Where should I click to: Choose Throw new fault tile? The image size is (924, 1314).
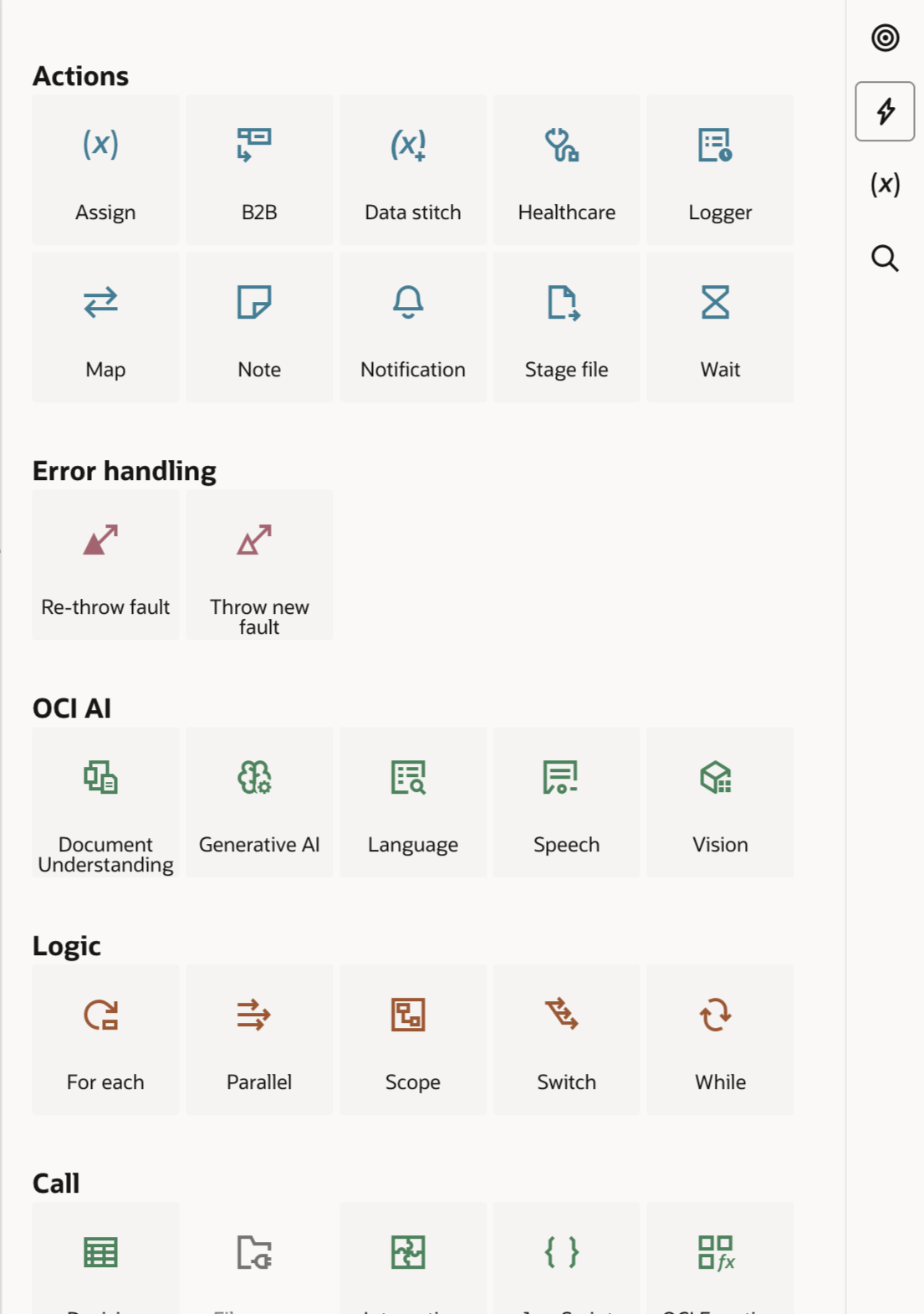click(x=259, y=565)
